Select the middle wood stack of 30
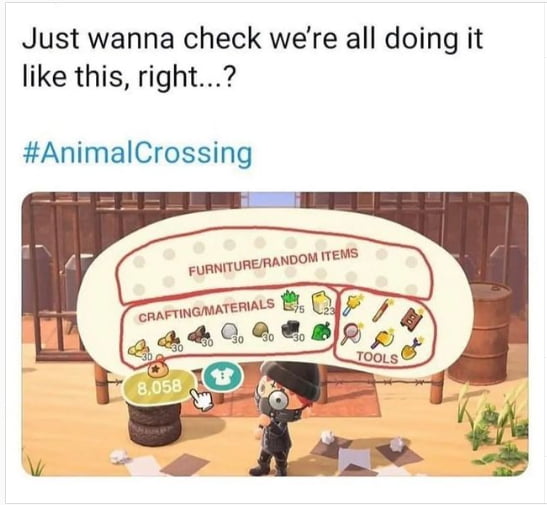This screenshot has width=547, height=505. [x=168, y=341]
